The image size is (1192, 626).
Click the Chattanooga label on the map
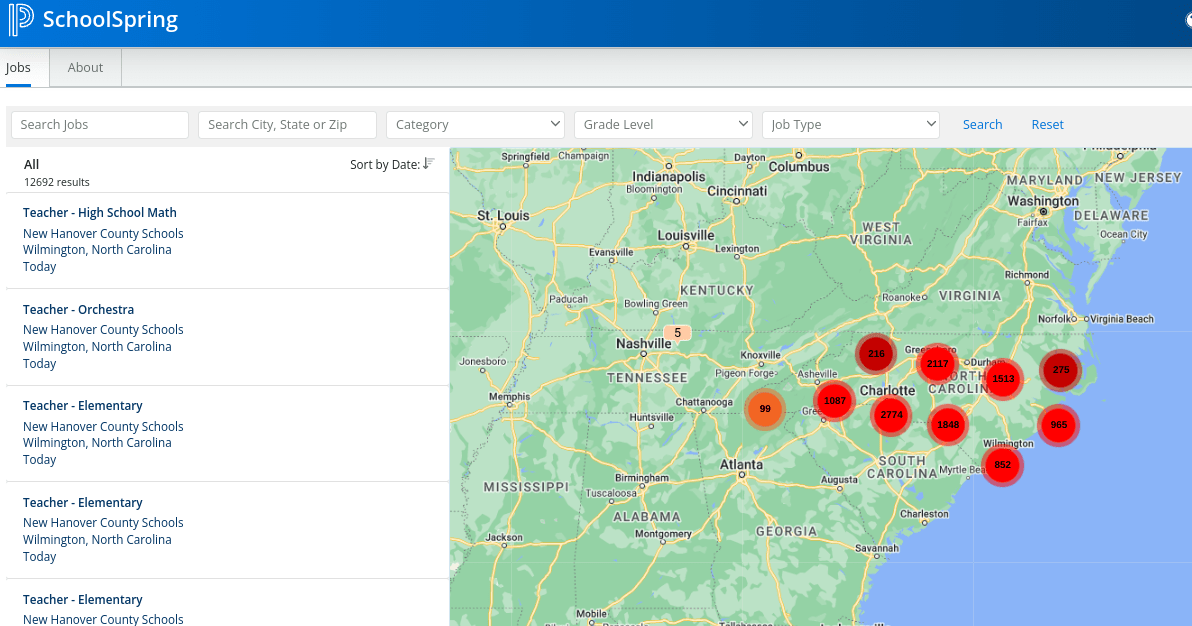[704, 402]
